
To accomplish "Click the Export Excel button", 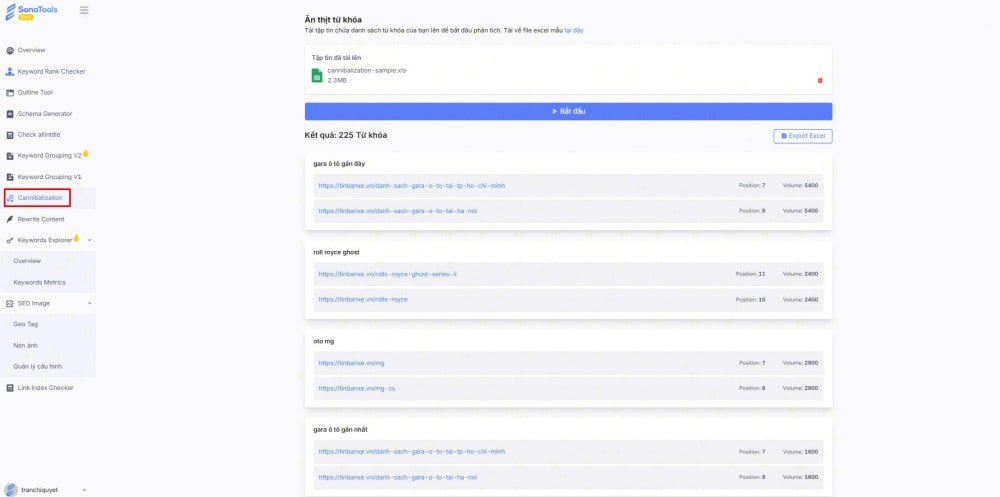I will coord(802,135).
